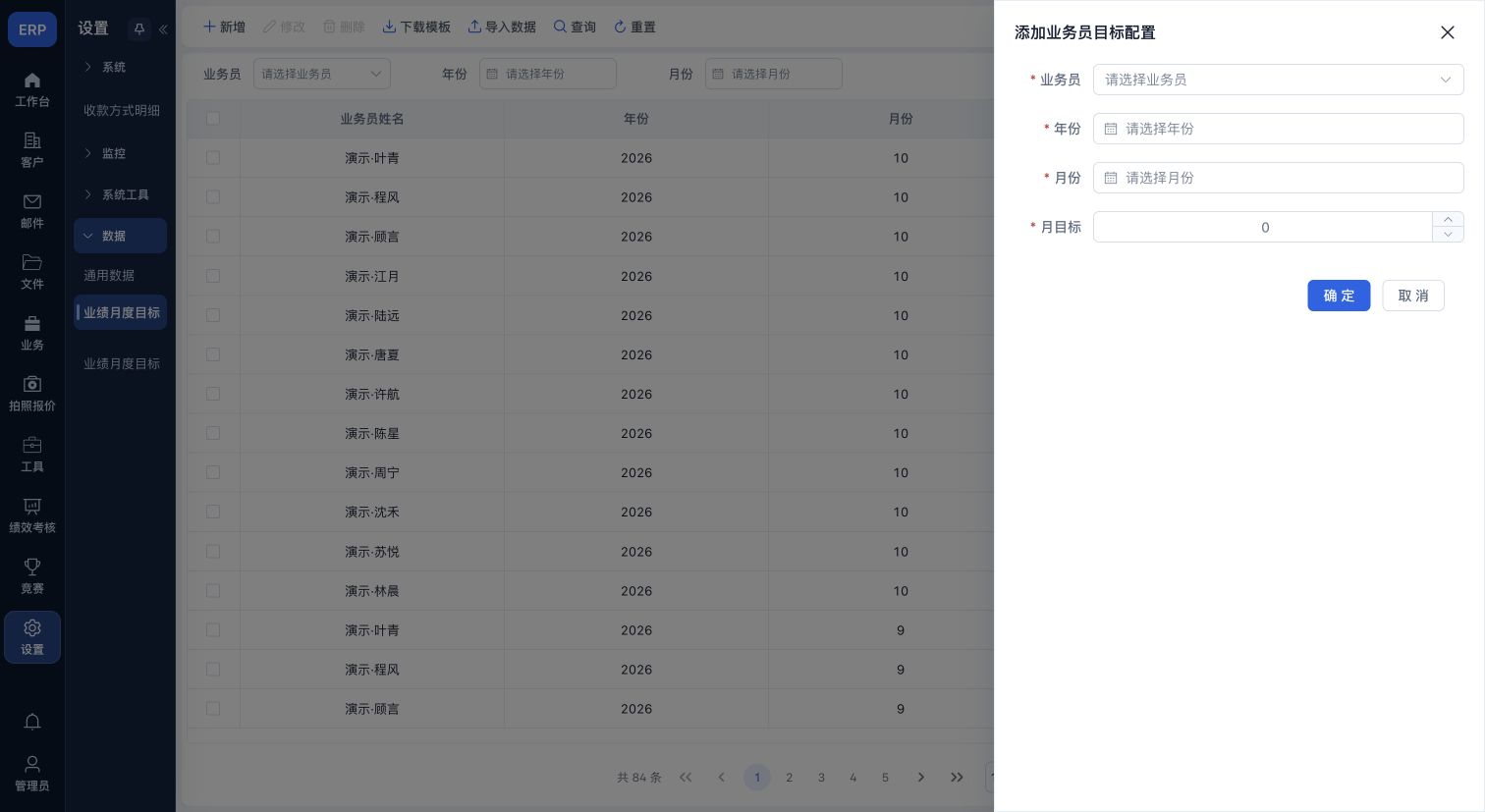Screen dimensions: 1485x812
Task: Click the 年份 date field in drawer
Action: point(1278,129)
